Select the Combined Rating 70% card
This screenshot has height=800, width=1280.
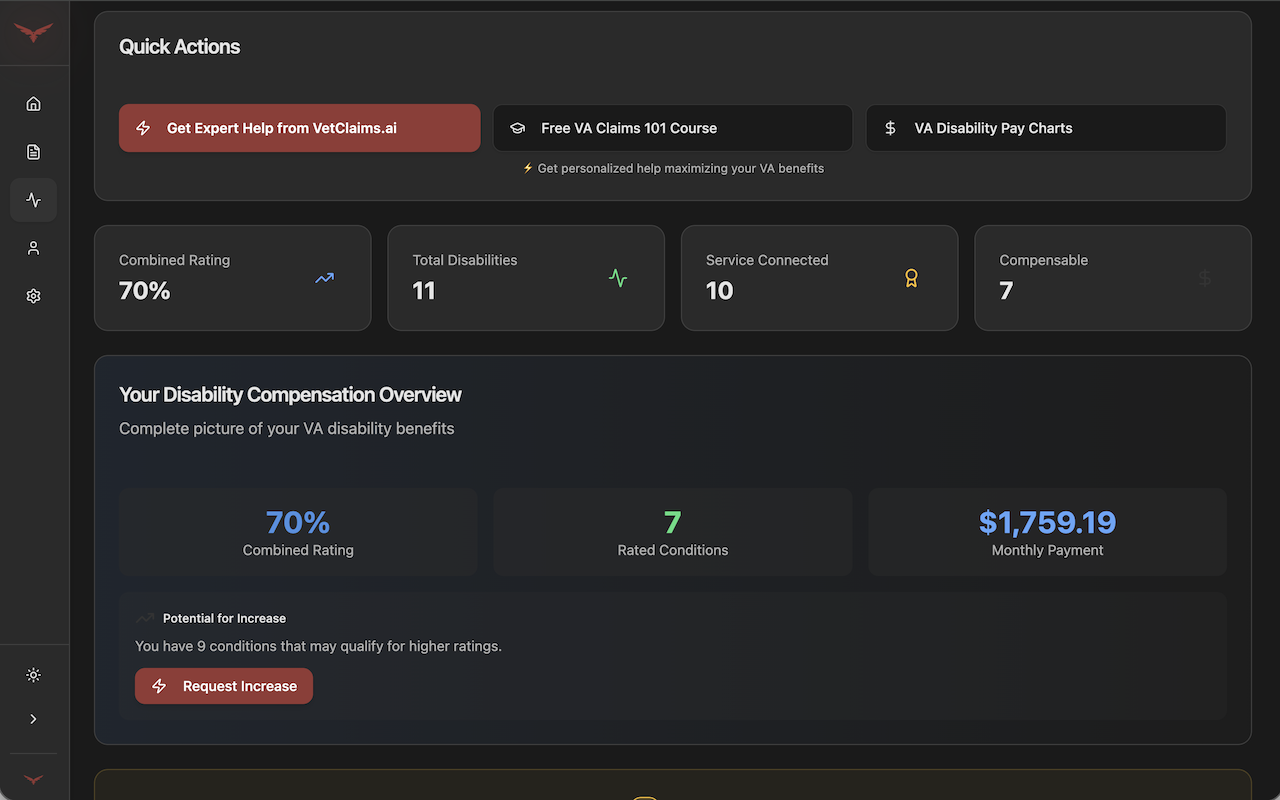point(232,278)
